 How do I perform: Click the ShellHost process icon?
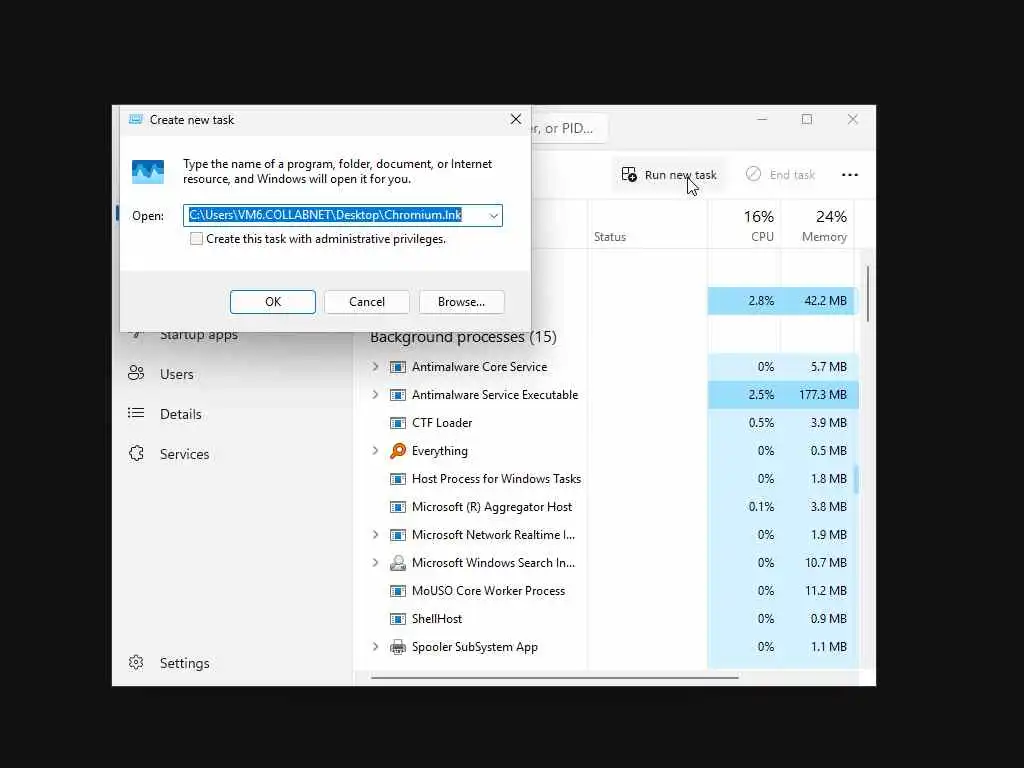[398, 618]
